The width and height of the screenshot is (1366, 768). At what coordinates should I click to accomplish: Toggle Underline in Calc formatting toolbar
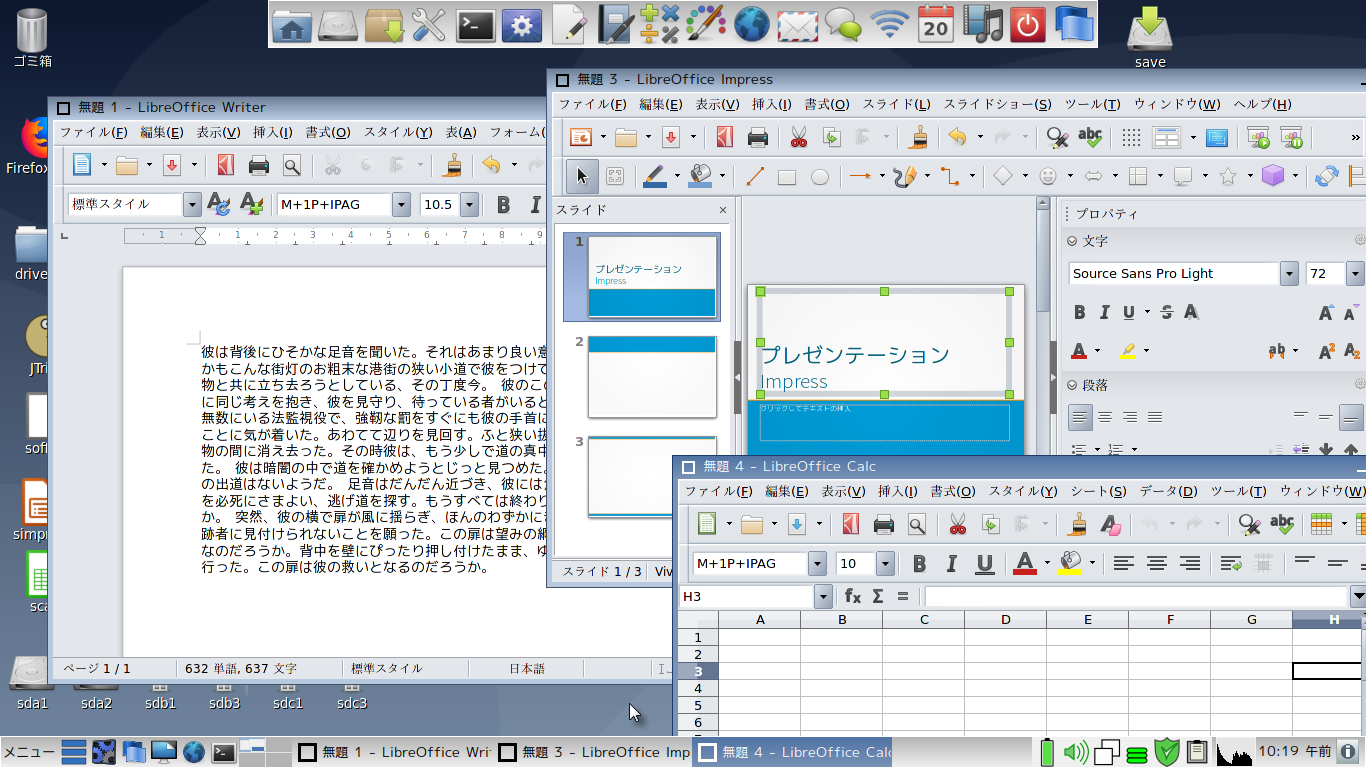click(984, 563)
